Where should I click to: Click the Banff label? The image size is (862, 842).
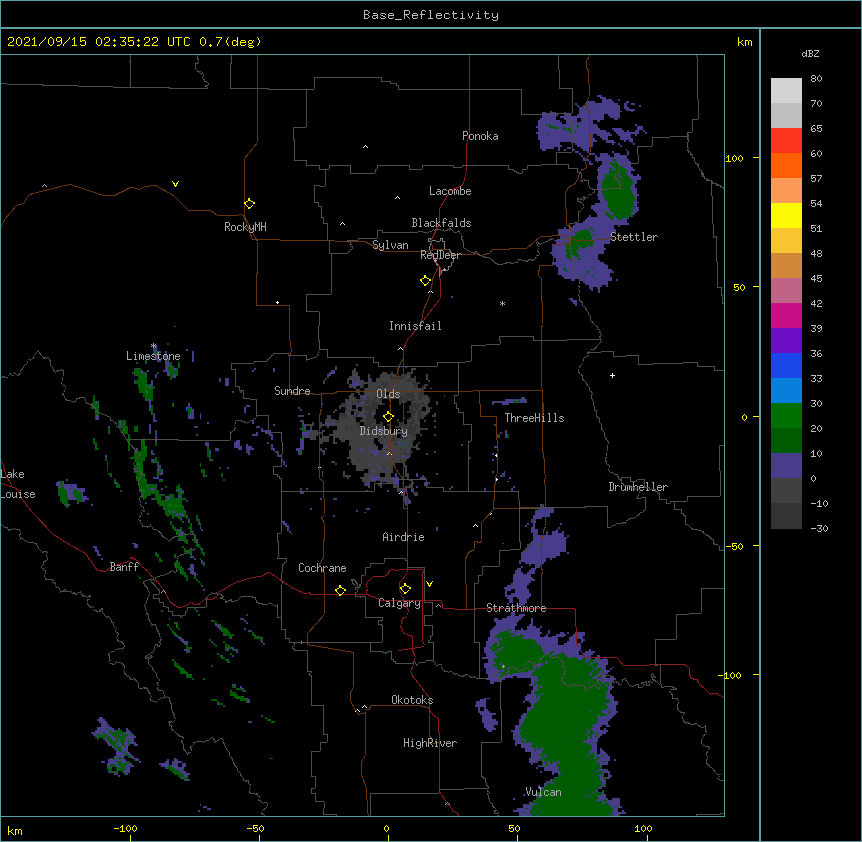point(124,567)
